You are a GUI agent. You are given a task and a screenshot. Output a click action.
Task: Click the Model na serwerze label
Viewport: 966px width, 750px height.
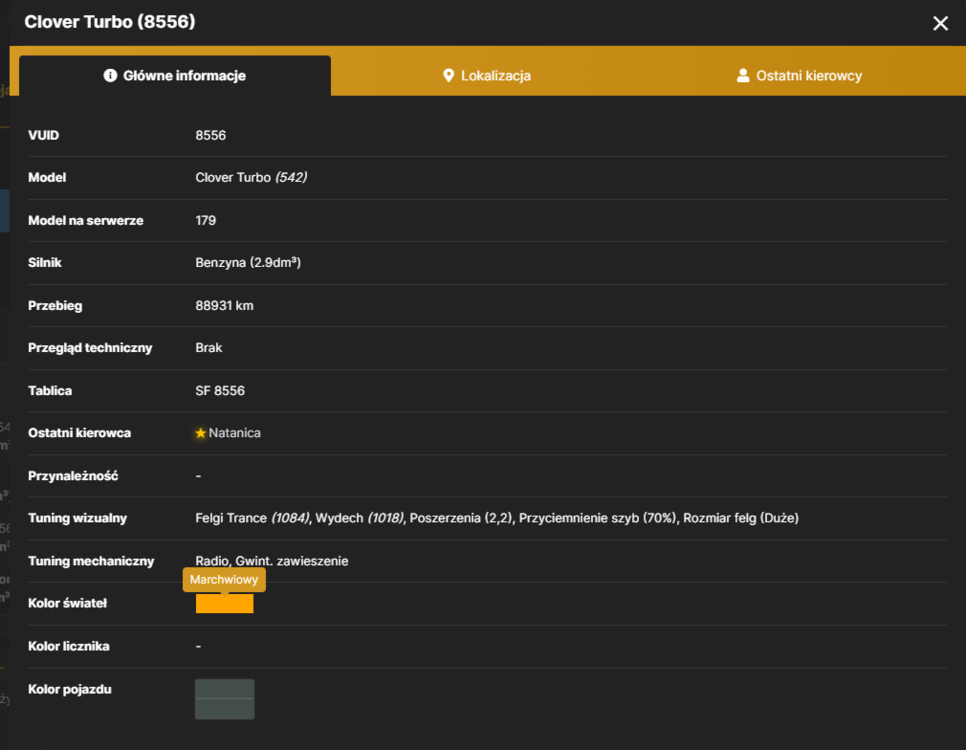coord(86,221)
